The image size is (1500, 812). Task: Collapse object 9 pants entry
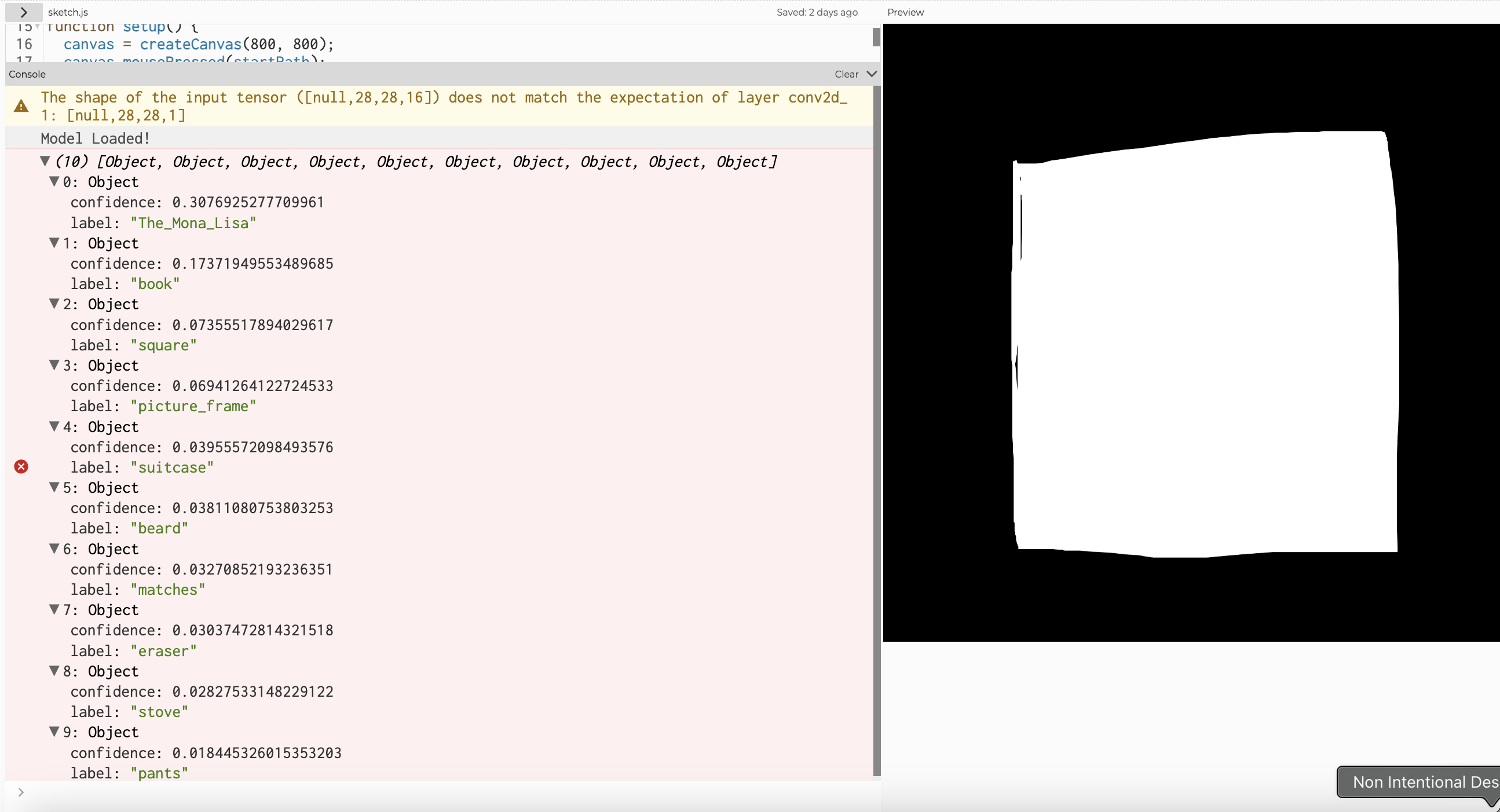(54, 731)
